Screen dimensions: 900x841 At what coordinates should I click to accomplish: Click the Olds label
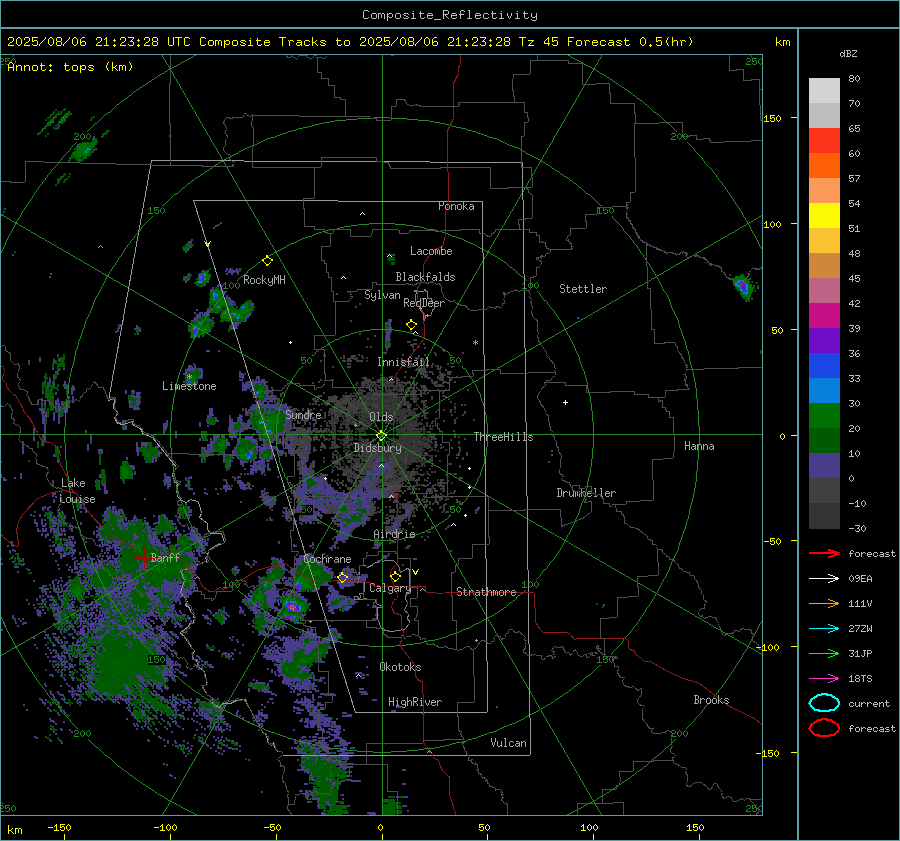tap(381, 417)
